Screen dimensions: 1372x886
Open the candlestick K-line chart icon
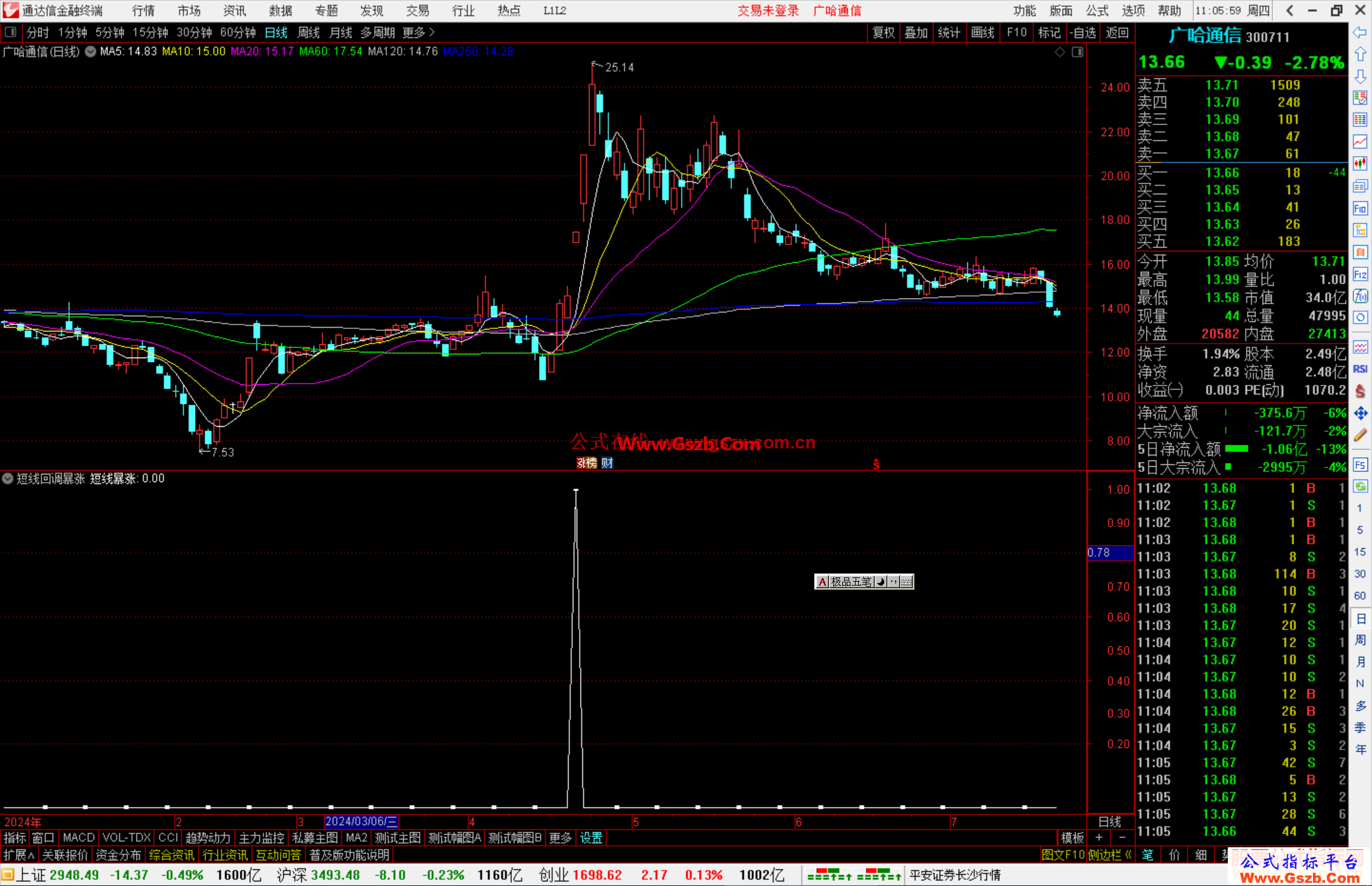(1360, 164)
